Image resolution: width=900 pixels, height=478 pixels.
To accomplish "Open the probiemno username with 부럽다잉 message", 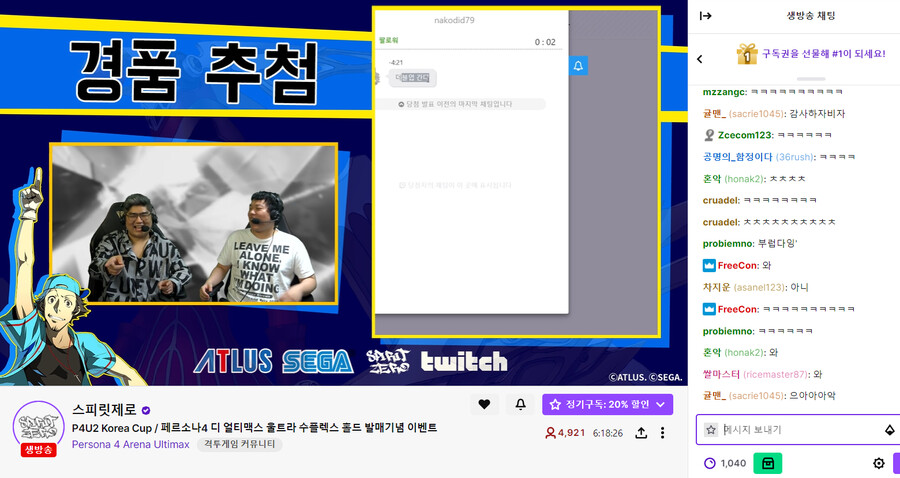I will (x=727, y=244).
